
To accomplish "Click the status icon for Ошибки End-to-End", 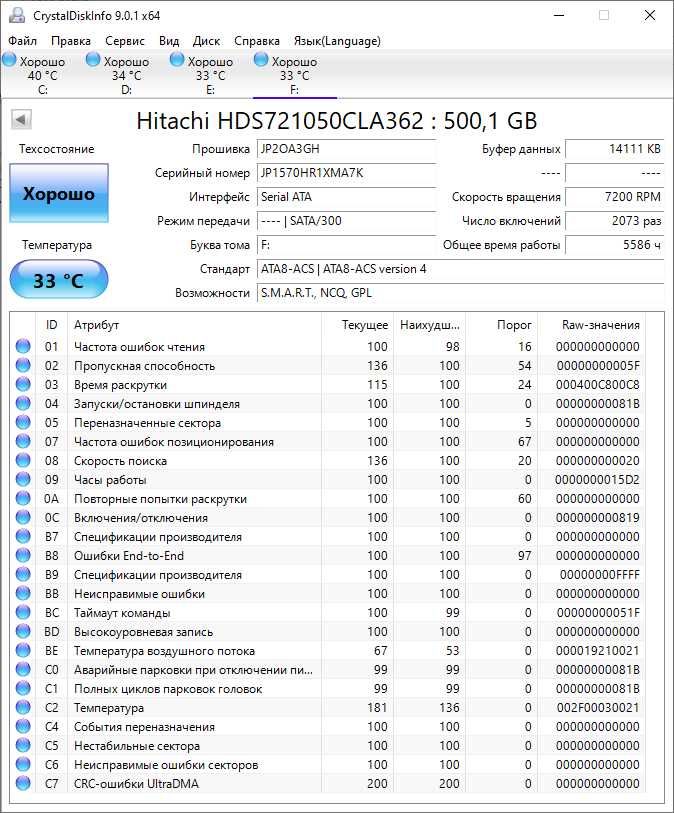I will (x=23, y=555).
